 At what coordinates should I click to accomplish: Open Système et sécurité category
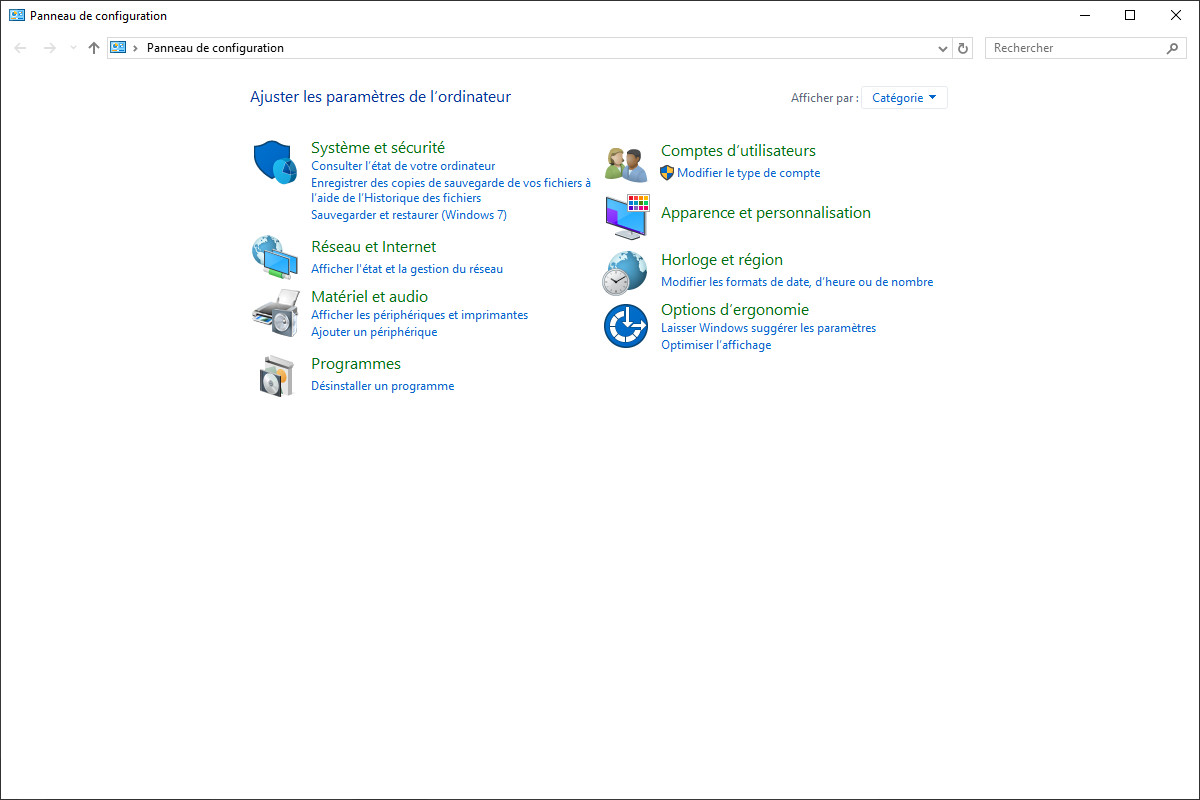tap(378, 148)
